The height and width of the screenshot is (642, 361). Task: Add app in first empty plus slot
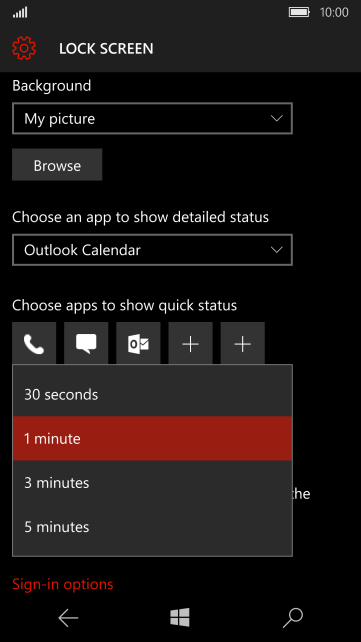pos(190,343)
